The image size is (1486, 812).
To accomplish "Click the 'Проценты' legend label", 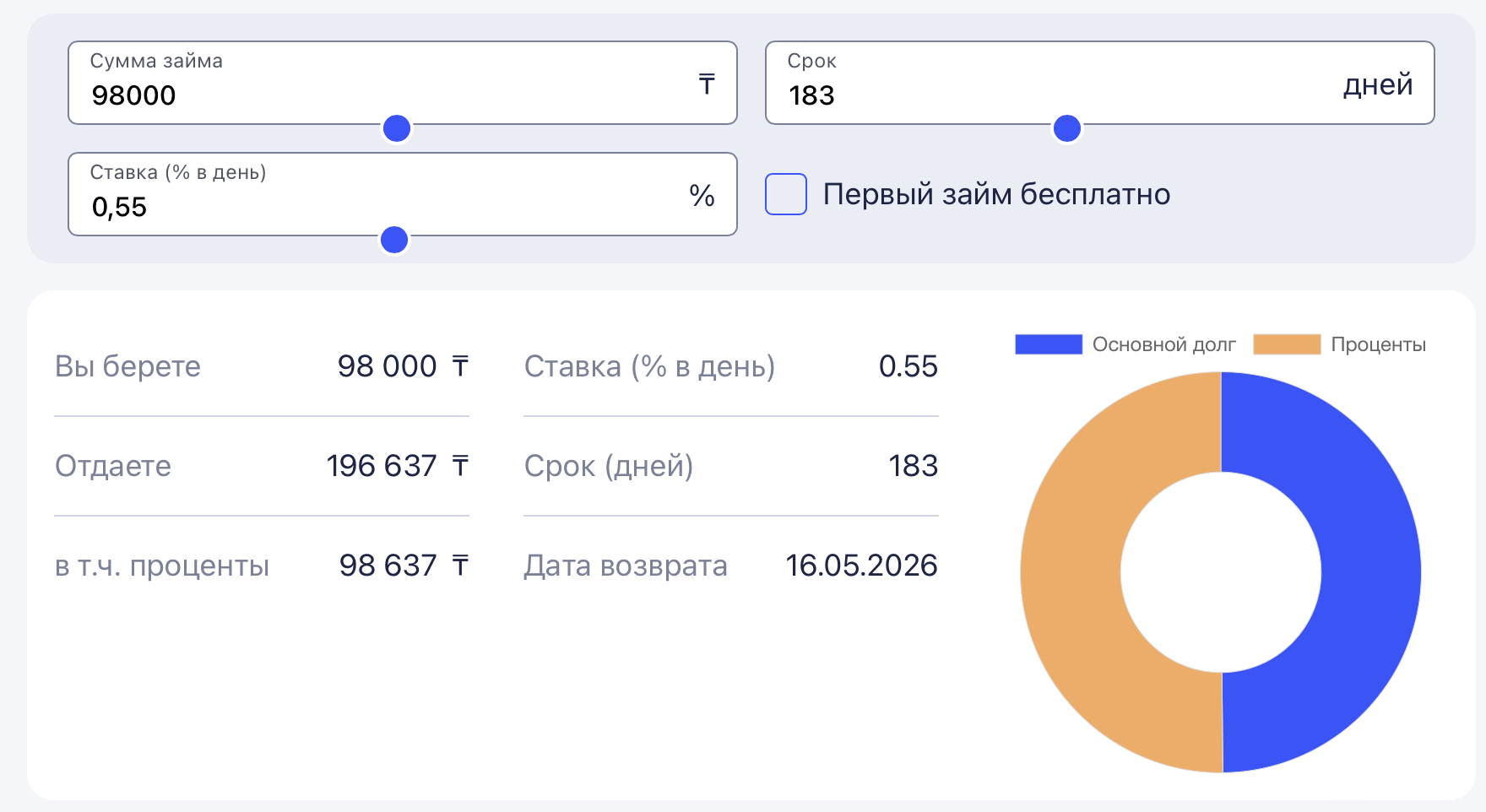I will 1378,344.
